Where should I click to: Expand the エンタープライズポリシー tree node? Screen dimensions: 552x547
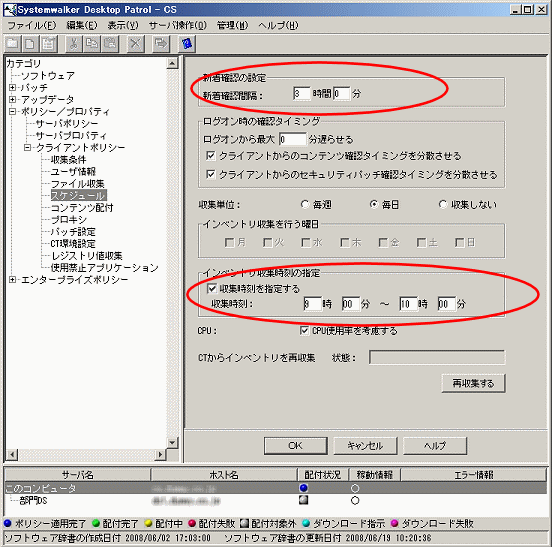click(13, 279)
